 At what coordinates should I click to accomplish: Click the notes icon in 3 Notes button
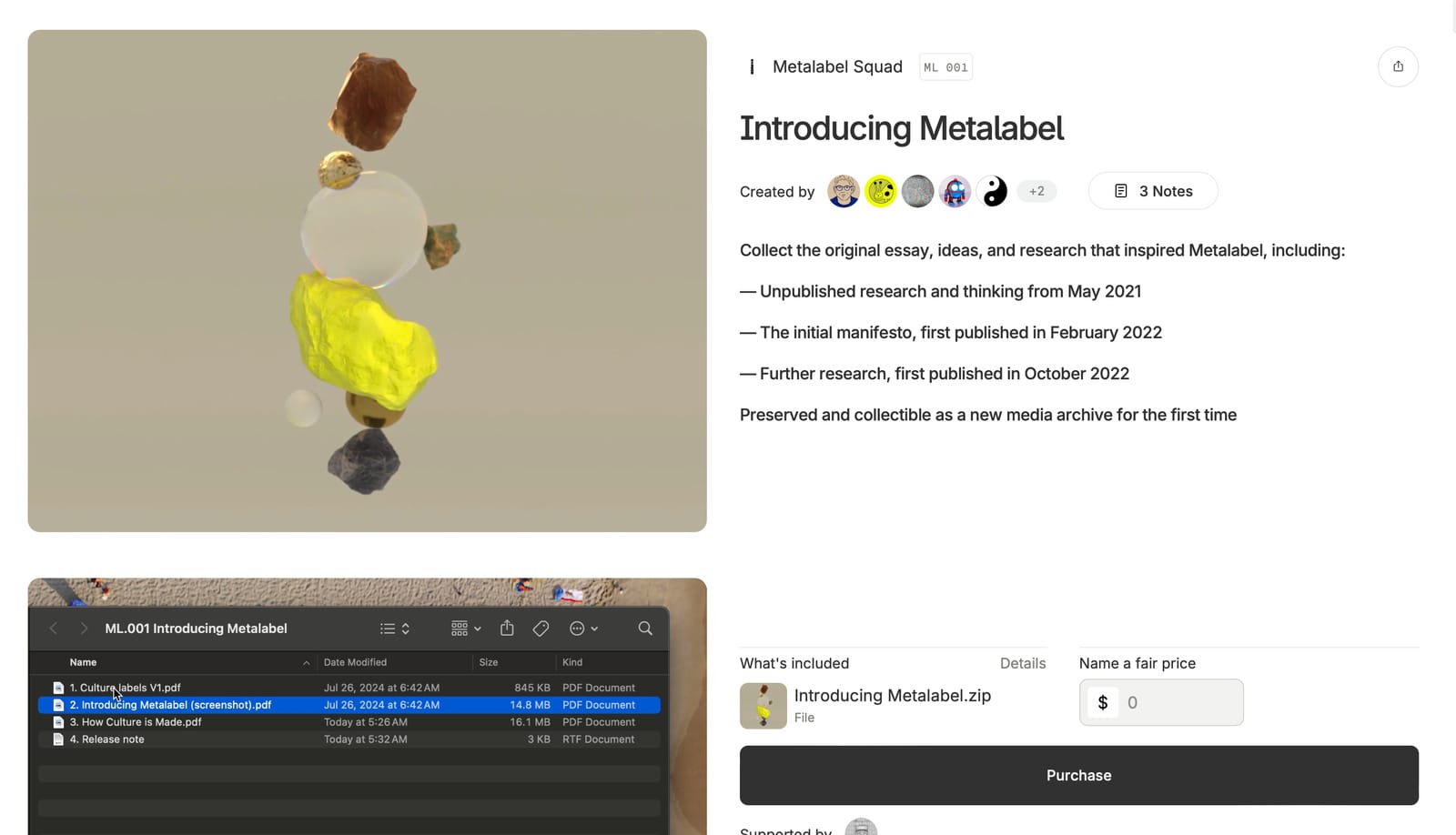tap(1121, 191)
